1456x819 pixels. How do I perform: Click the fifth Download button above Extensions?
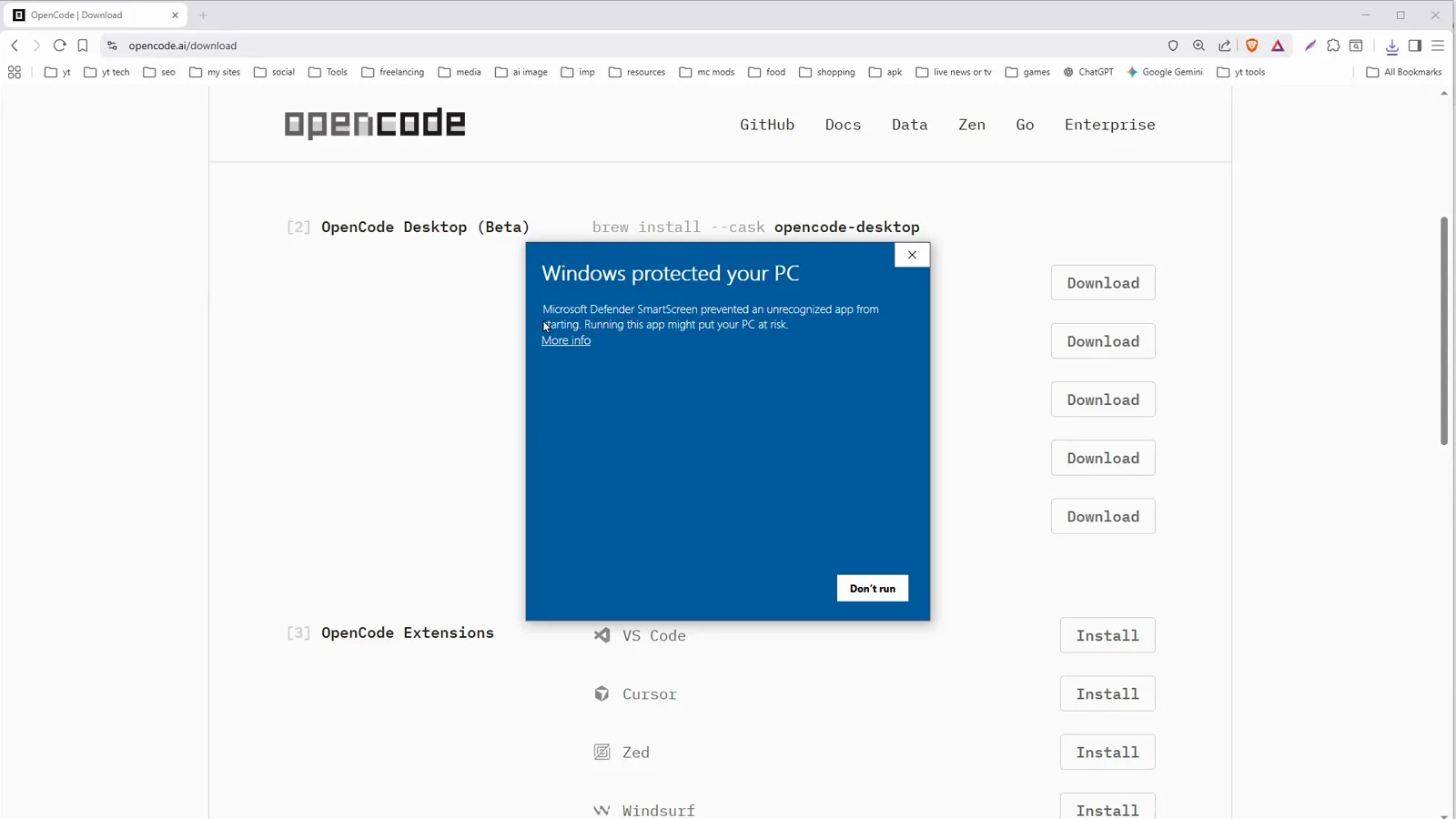[1103, 516]
